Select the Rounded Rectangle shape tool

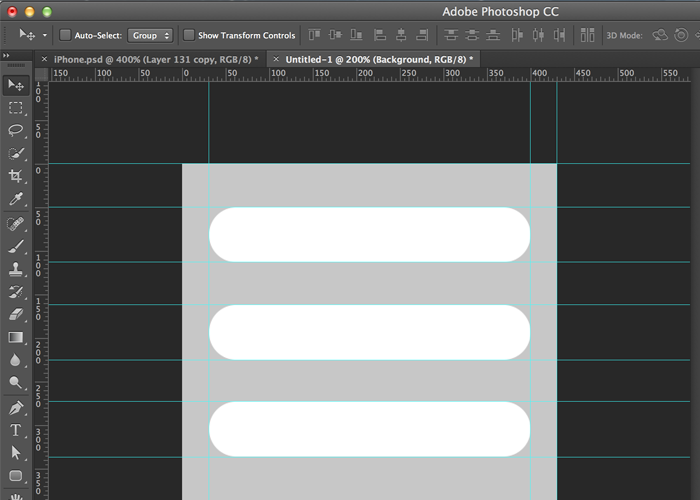[16, 475]
